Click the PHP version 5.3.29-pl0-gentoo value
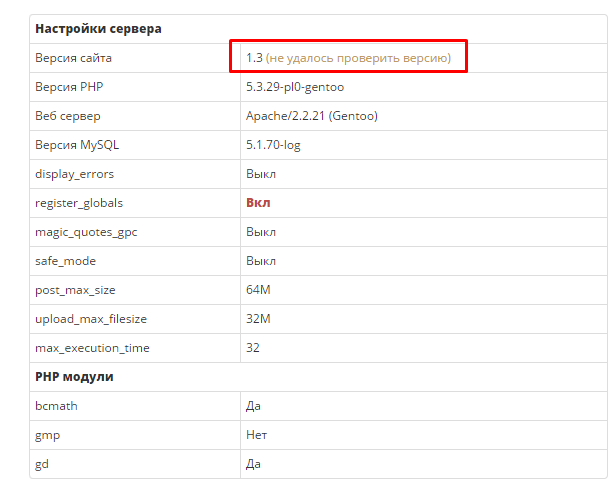This screenshot has height=485, width=616. 295,87
